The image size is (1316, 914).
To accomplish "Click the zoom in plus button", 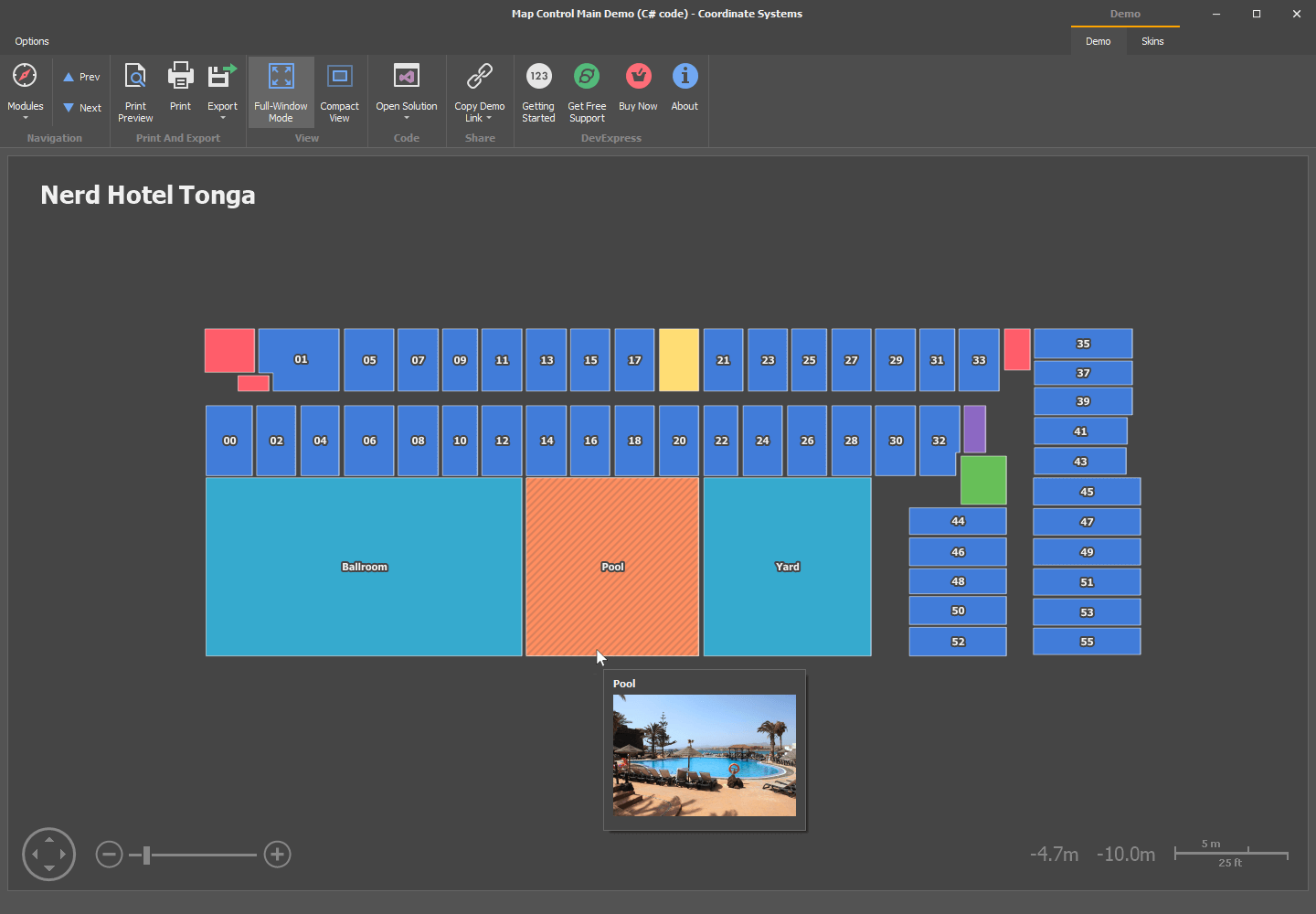I will coord(277,854).
